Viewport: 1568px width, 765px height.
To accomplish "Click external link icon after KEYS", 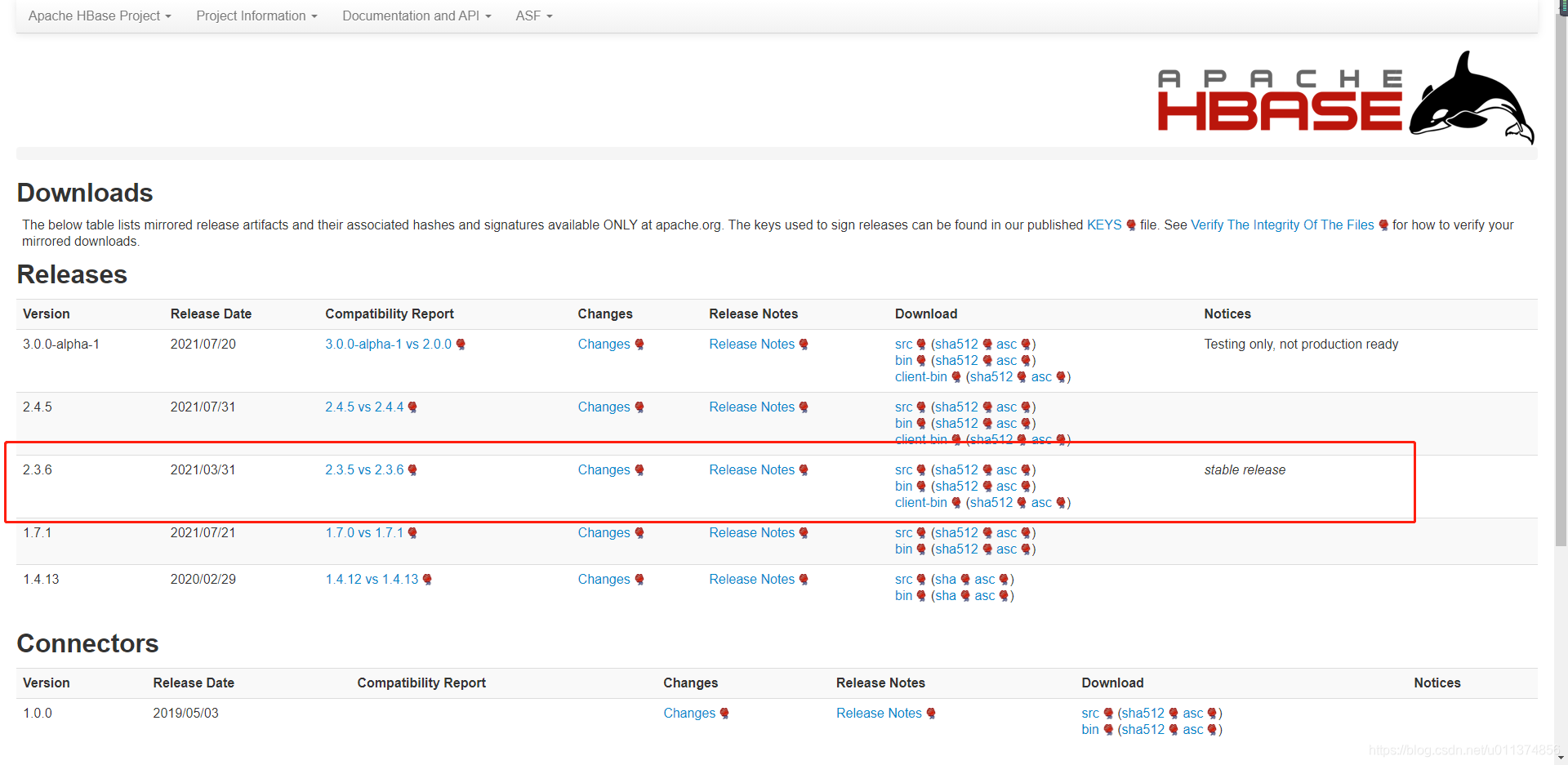I will tap(1131, 225).
